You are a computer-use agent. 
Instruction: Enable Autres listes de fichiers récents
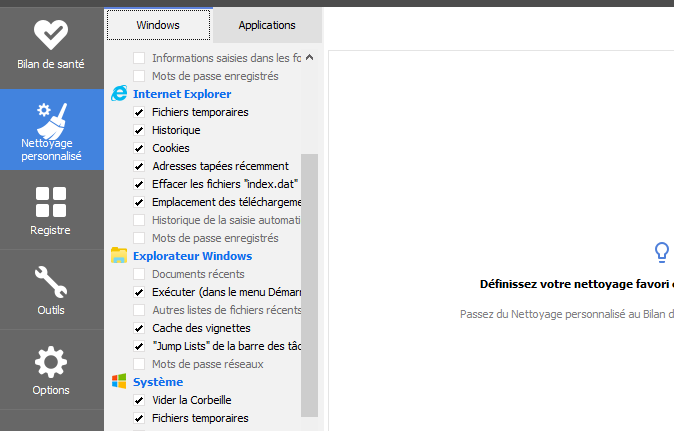pos(139,310)
